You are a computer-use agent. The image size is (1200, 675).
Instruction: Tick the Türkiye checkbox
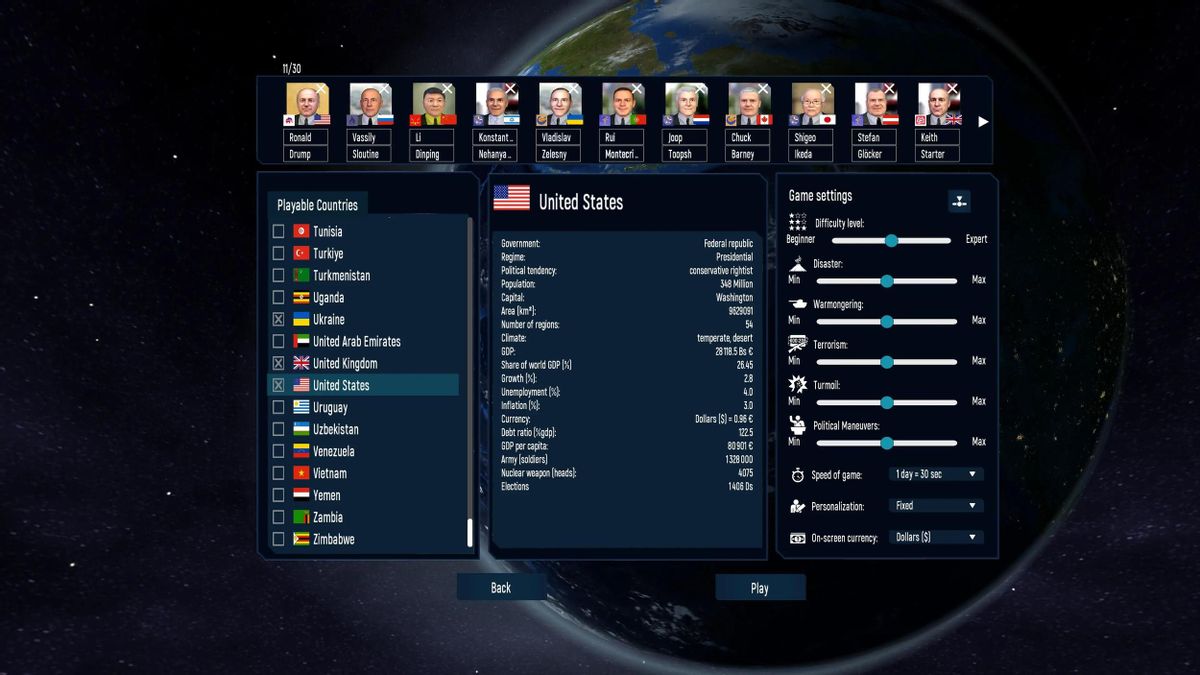(279, 254)
